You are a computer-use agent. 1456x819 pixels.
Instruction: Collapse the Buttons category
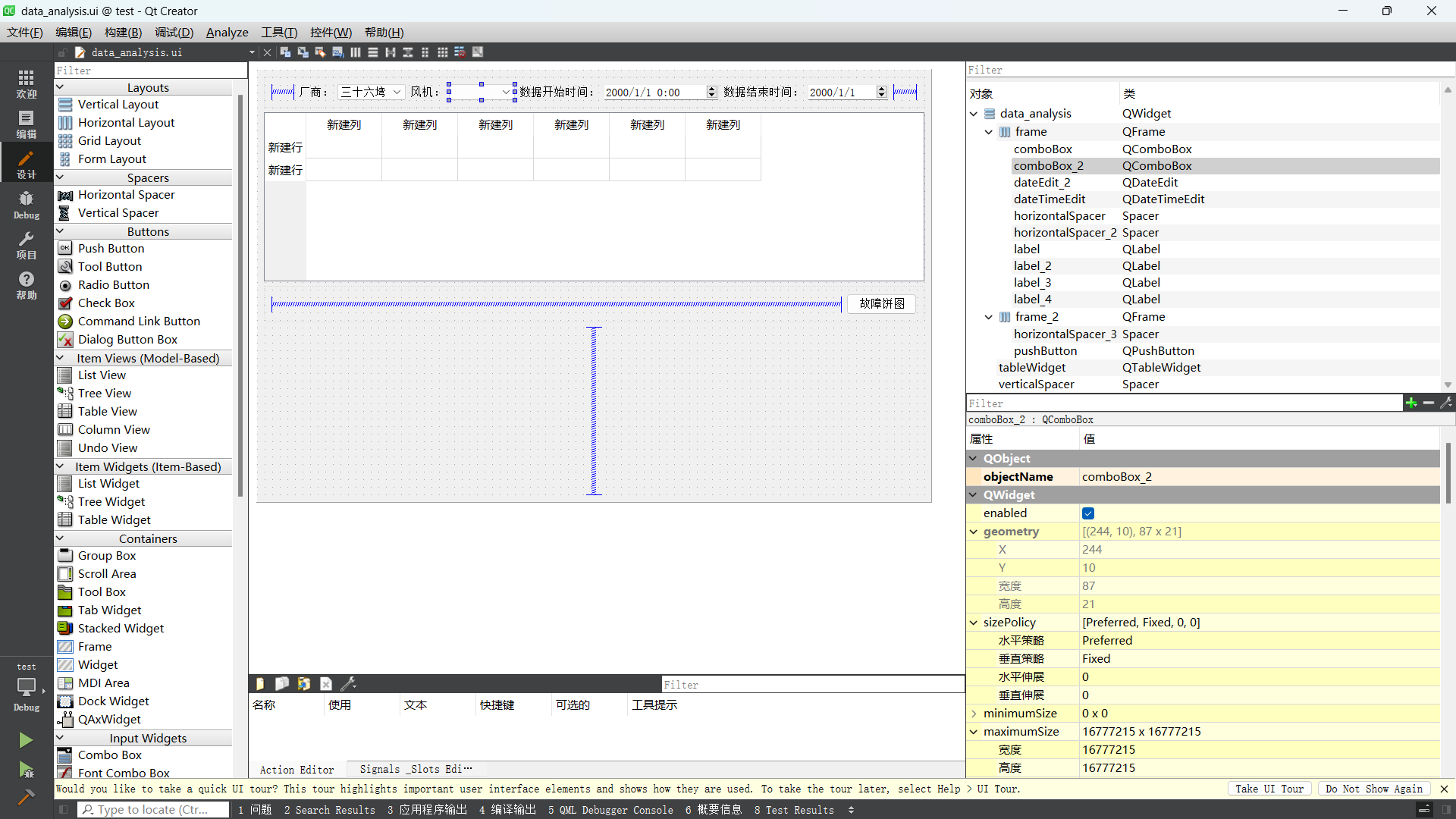[x=60, y=231]
